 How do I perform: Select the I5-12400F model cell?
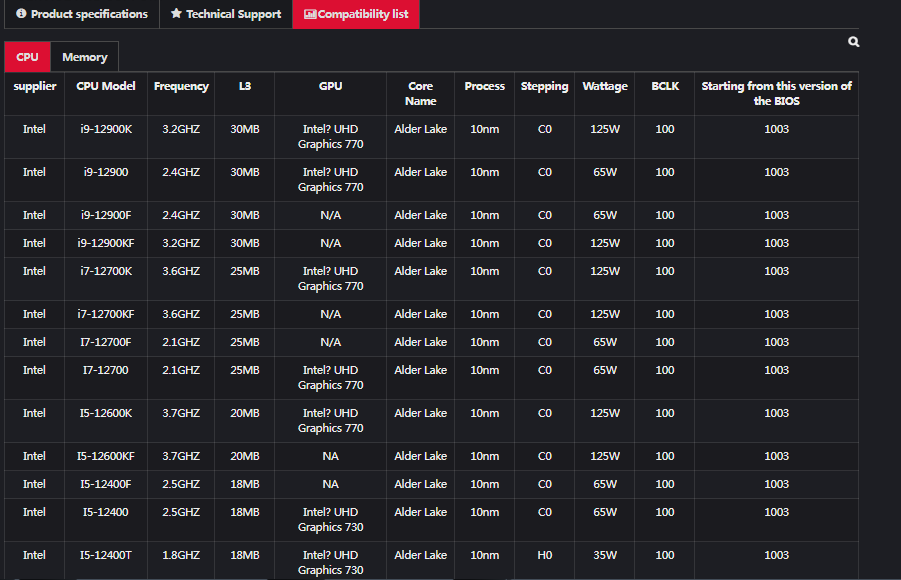tap(106, 485)
